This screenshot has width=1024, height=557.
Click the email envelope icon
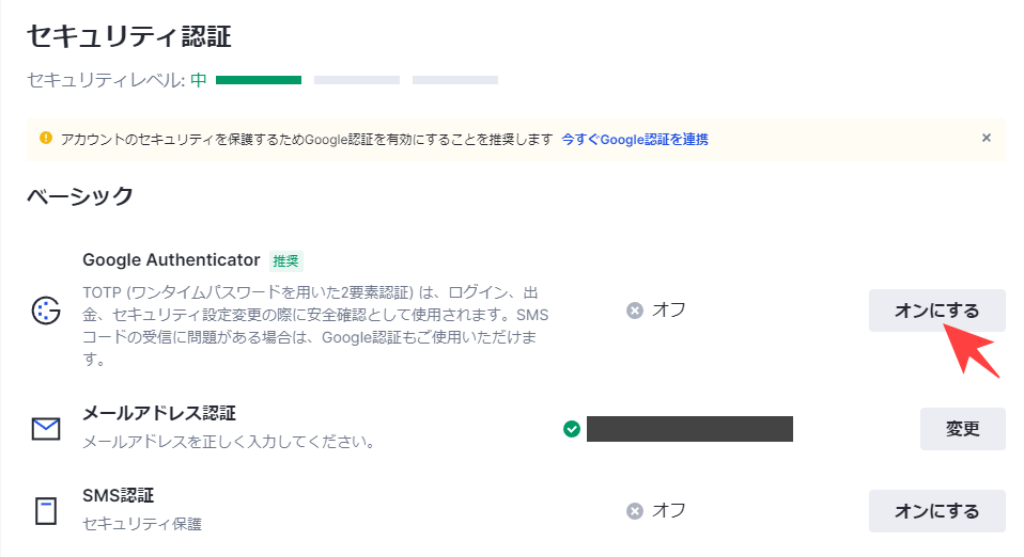(x=46, y=428)
